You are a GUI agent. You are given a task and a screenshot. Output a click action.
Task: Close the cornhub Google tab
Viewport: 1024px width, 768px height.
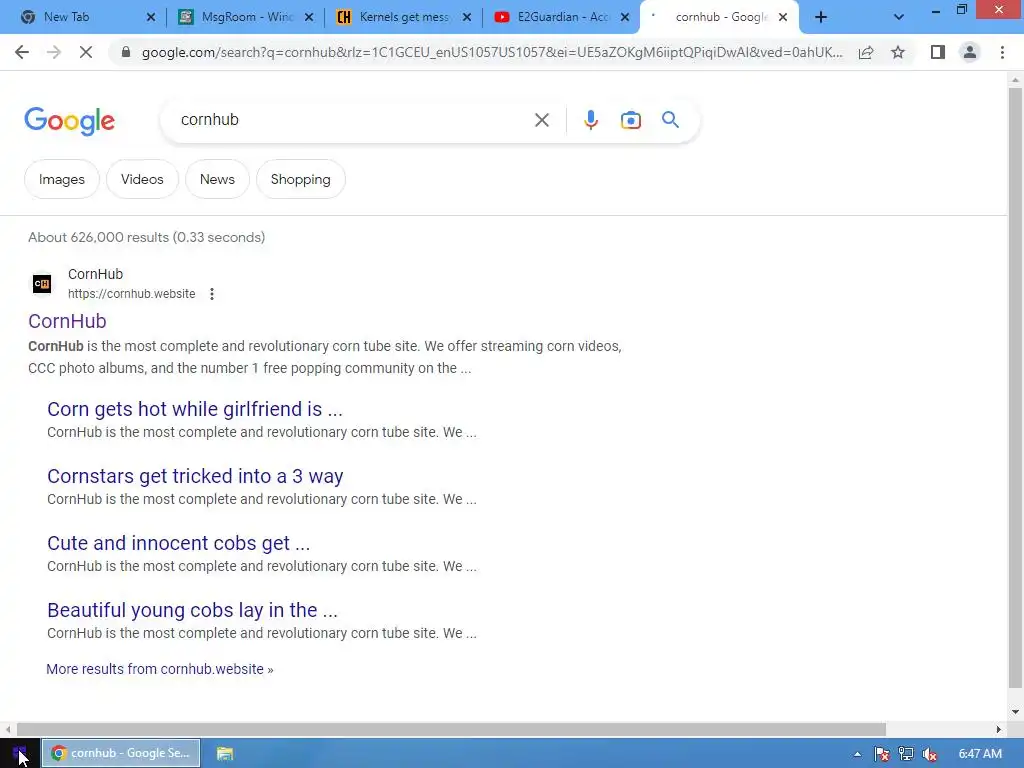pyautogui.click(x=783, y=18)
